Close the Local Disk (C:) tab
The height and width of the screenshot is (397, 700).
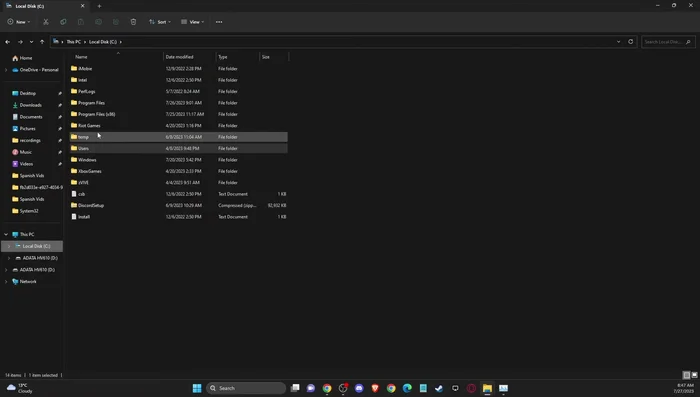(x=83, y=6)
